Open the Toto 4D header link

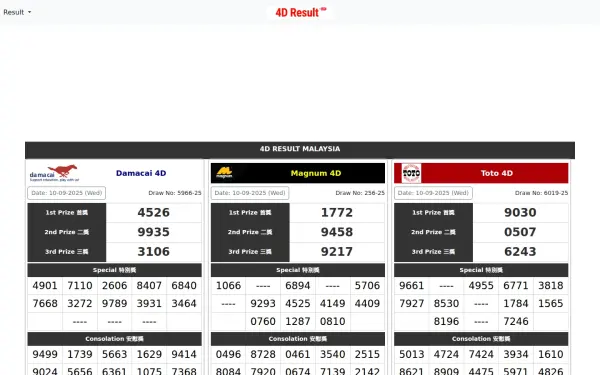(x=496, y=173)
